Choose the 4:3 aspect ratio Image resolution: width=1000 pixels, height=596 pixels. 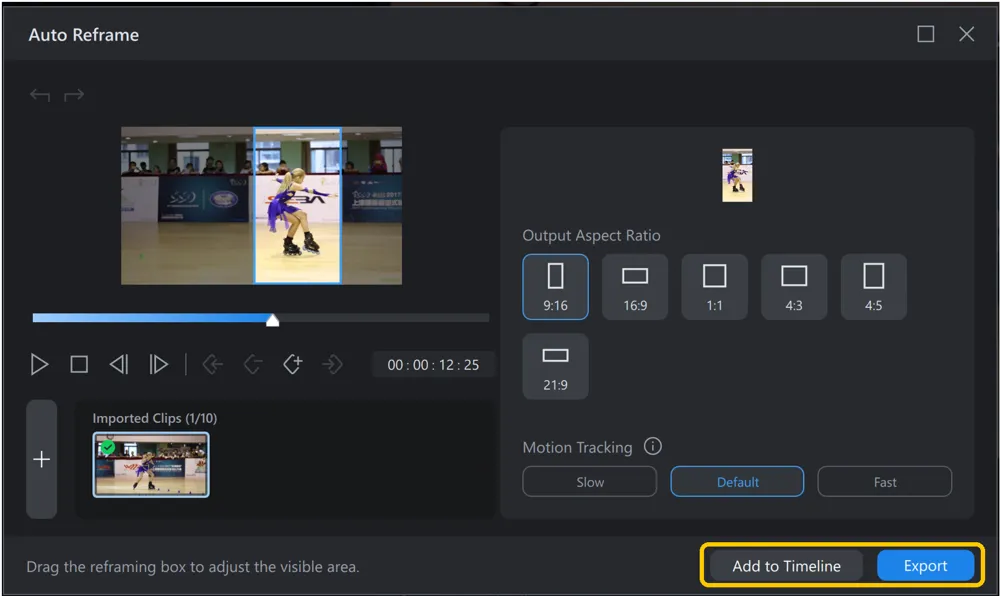pyautogui.click(x=794, y=287)
